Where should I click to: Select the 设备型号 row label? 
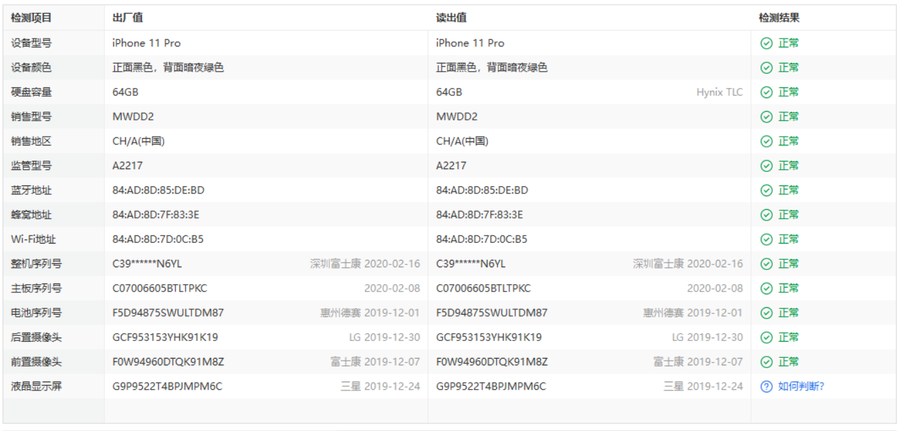click(x=31, y=43)
